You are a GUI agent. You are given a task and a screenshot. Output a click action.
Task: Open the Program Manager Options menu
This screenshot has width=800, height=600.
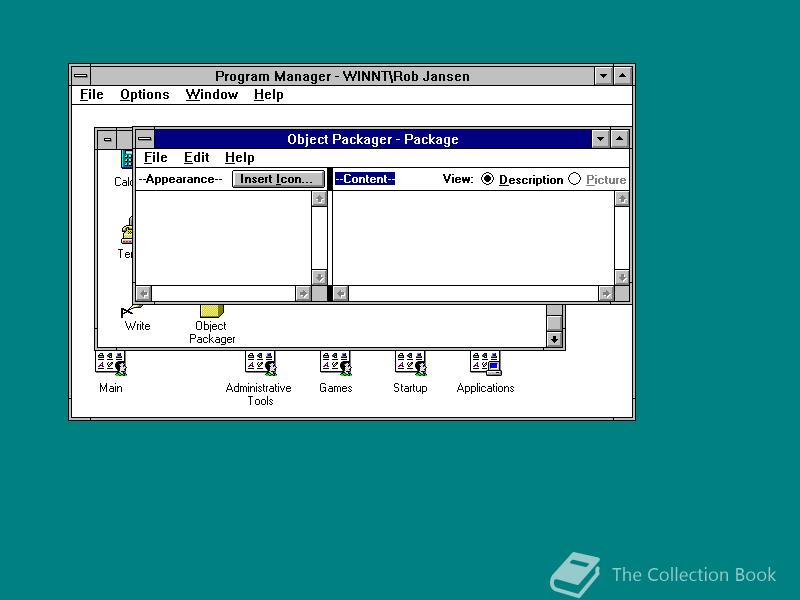point(144,95)
